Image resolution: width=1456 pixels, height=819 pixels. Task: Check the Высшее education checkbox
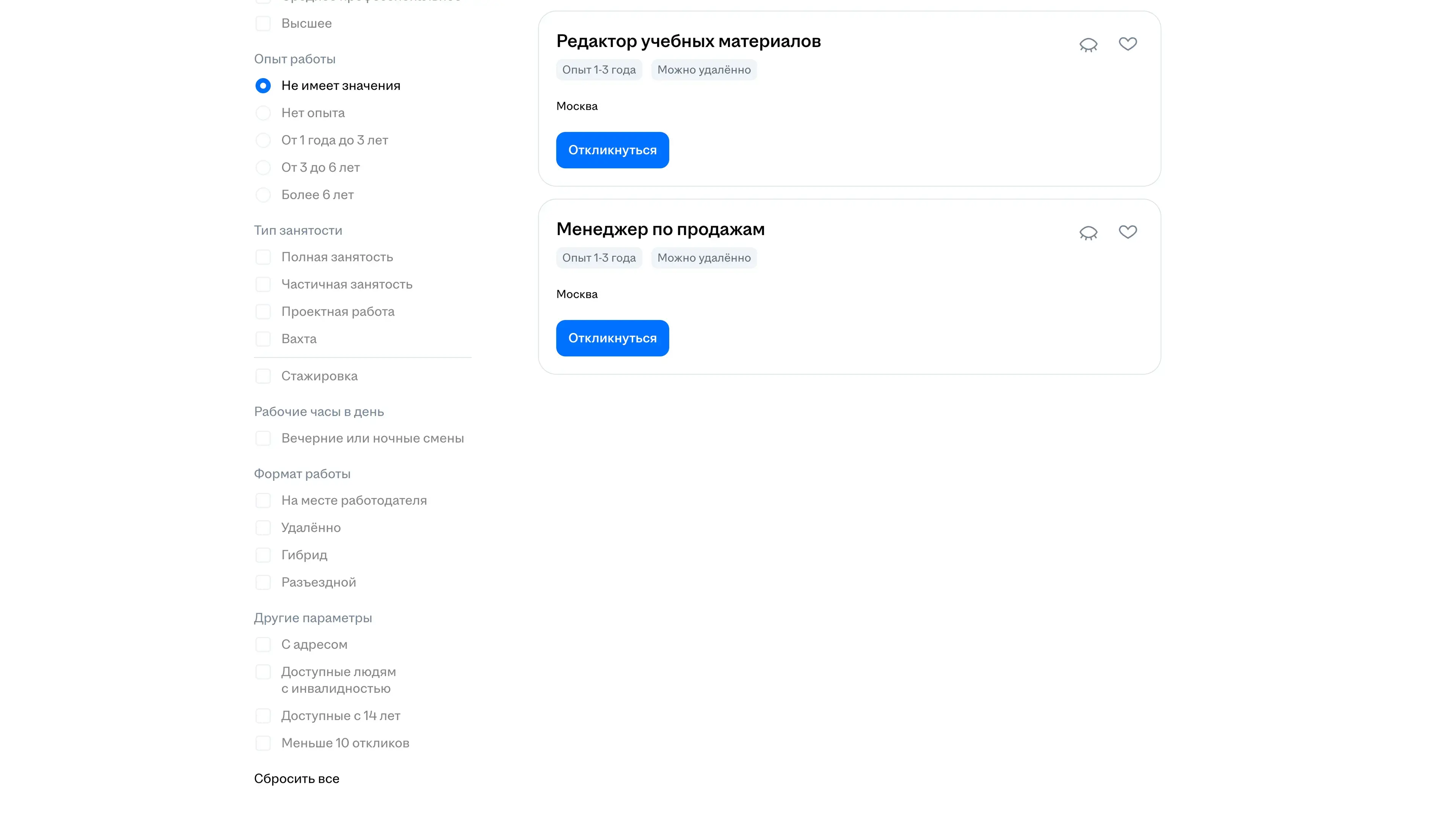tap(263, 24)
